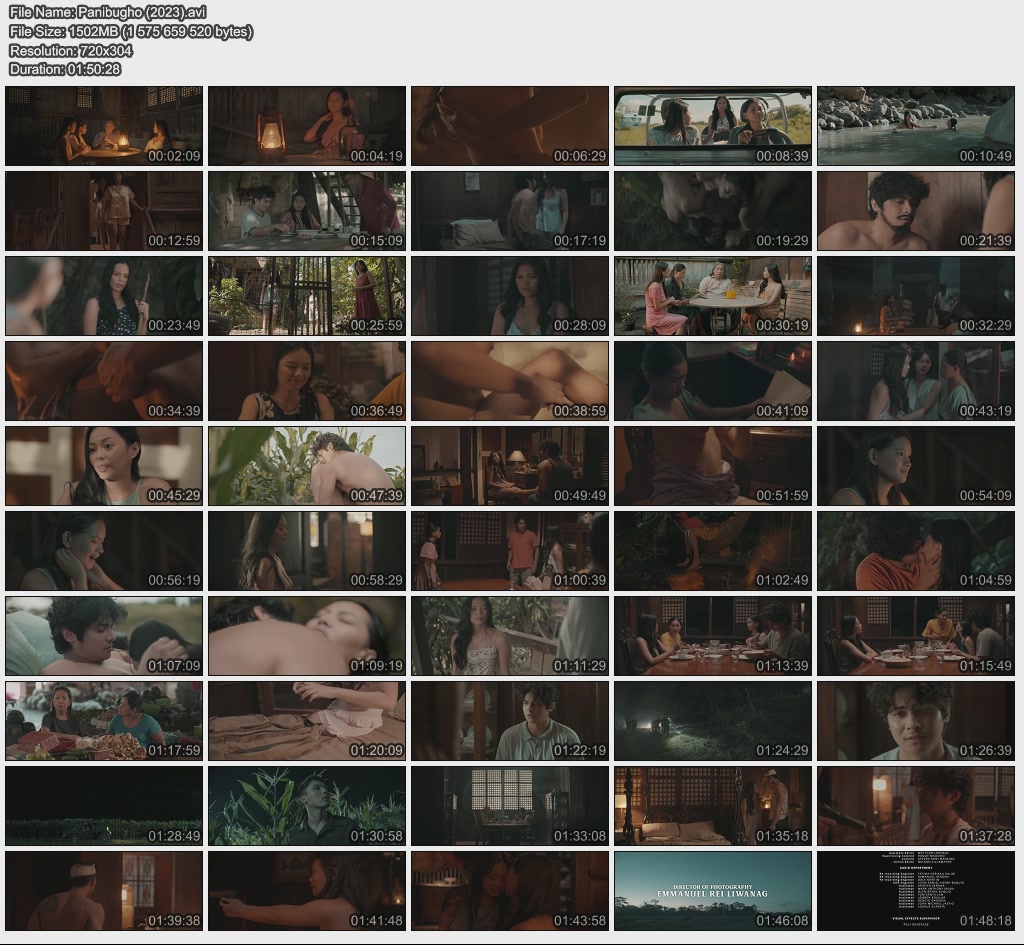Choose the thumbnail timestamped 01:00:39
Screen dimensions: 1024x945
pyautogui.click(x=510, y=551)
